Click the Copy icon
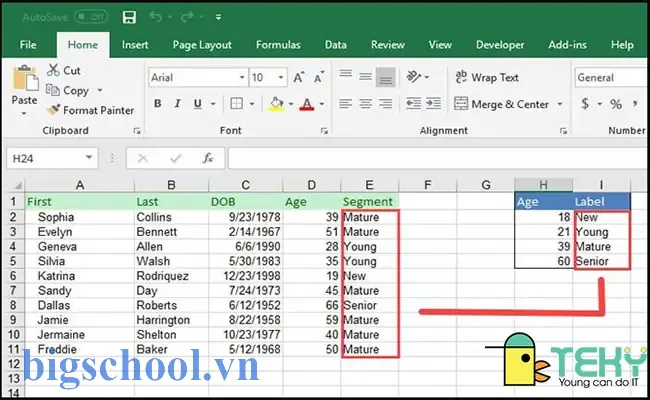Image resolution: width=650 pixels, height=400 pixels. (x=53, y=90)
